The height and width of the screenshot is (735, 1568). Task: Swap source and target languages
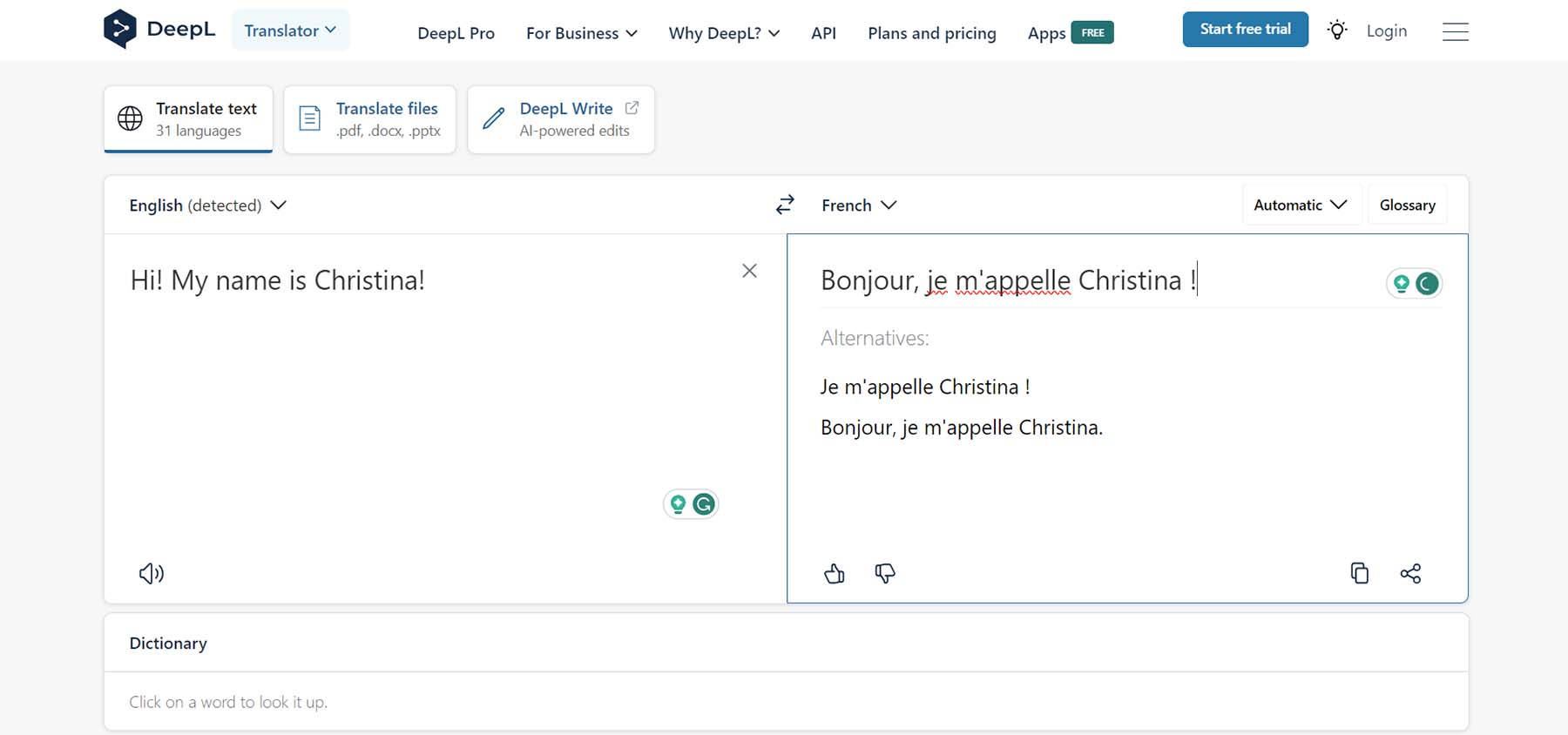coord(785,205)
